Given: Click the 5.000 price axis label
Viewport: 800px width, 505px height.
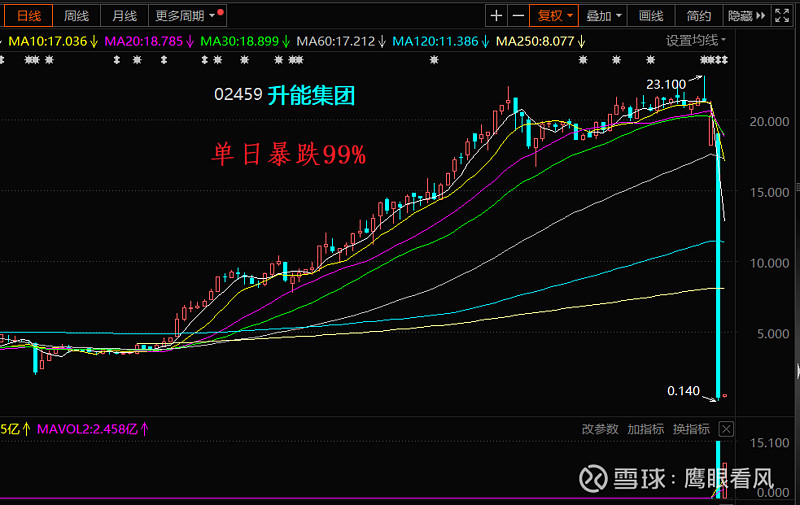Looking at the screenshot, I should click(773, 334).
